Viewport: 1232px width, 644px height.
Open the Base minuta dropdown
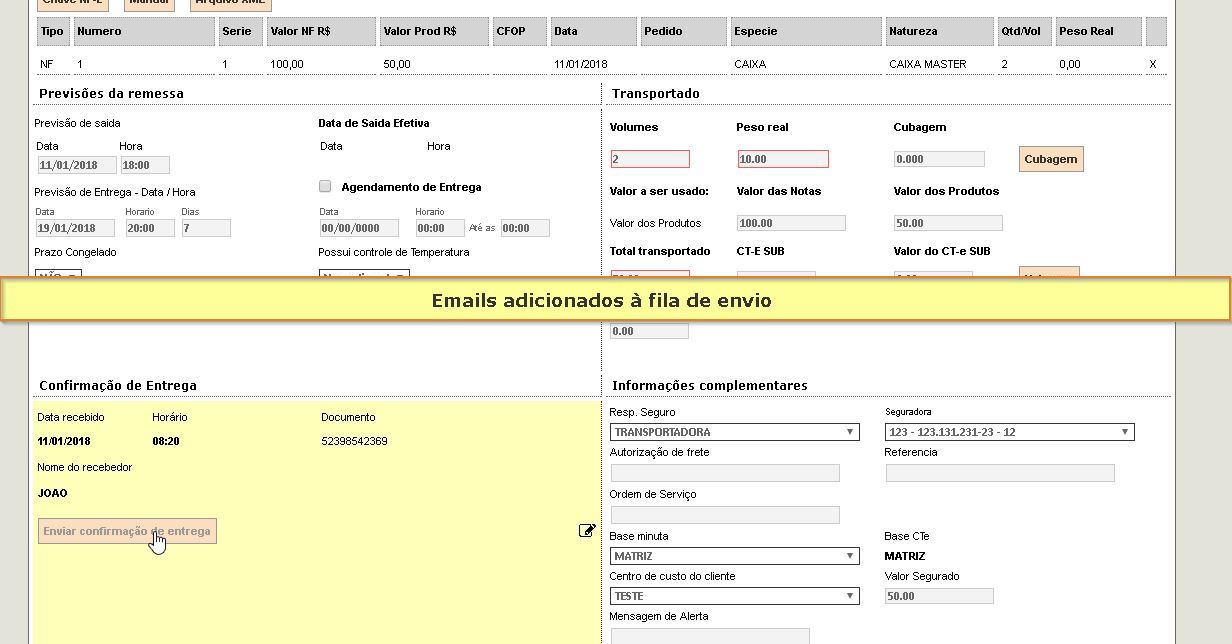pyautogui.click(x=734, y=556)
